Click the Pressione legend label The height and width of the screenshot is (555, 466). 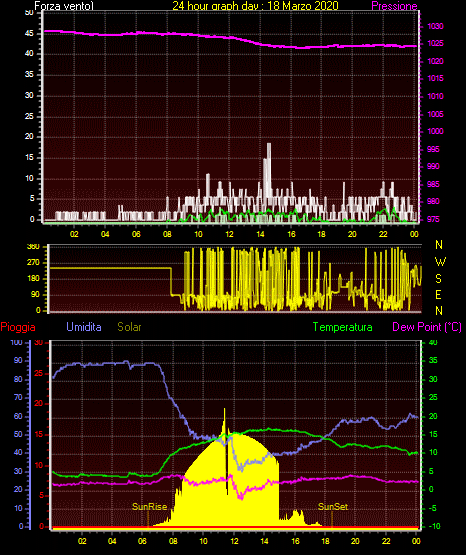(394, 6)
